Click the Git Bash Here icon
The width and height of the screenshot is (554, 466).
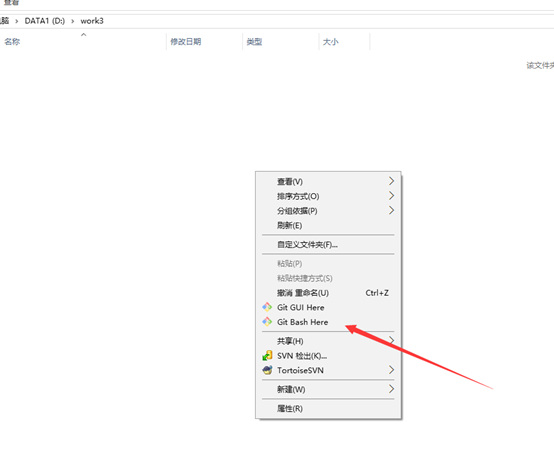267,322
